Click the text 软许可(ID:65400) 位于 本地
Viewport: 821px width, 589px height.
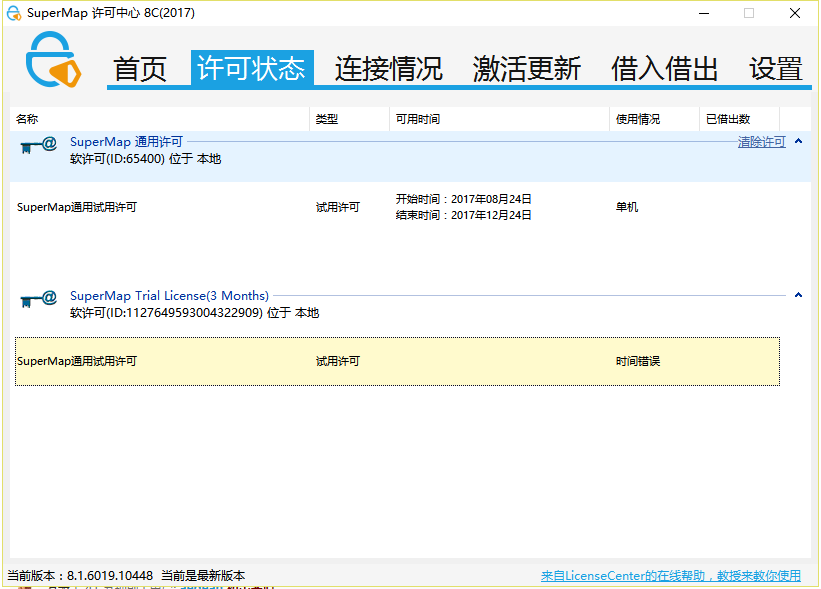tap(146, 159)
